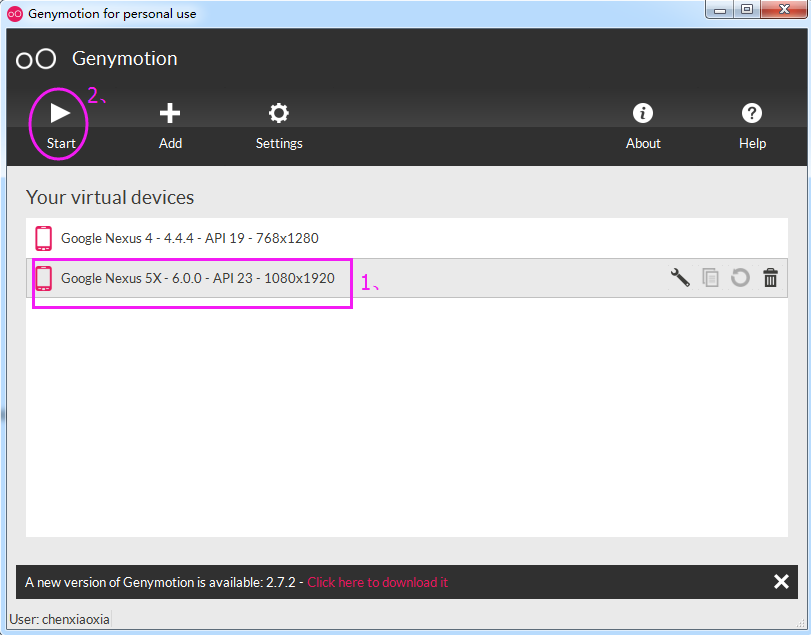
Task: Start the selected virtual device
Action: coord(61,126)
